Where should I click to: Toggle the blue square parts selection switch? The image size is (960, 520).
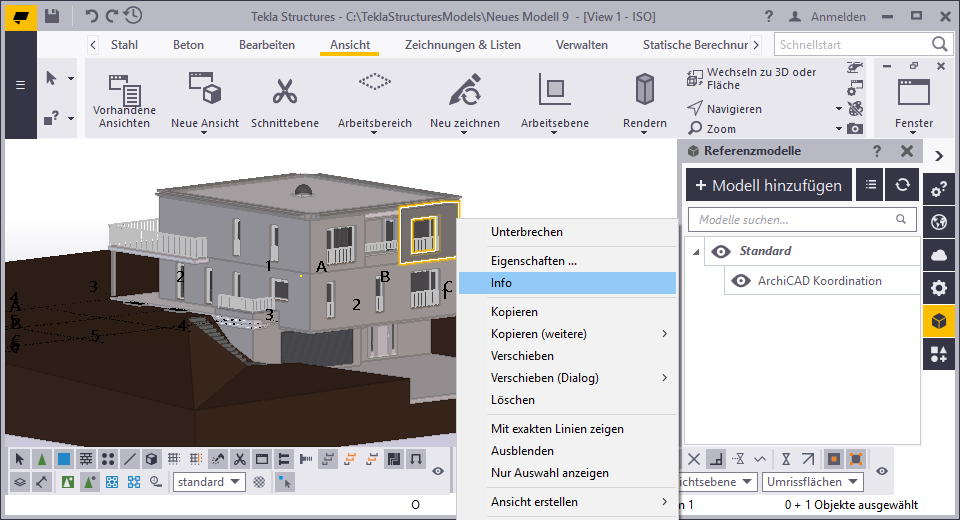click(64, 459)
